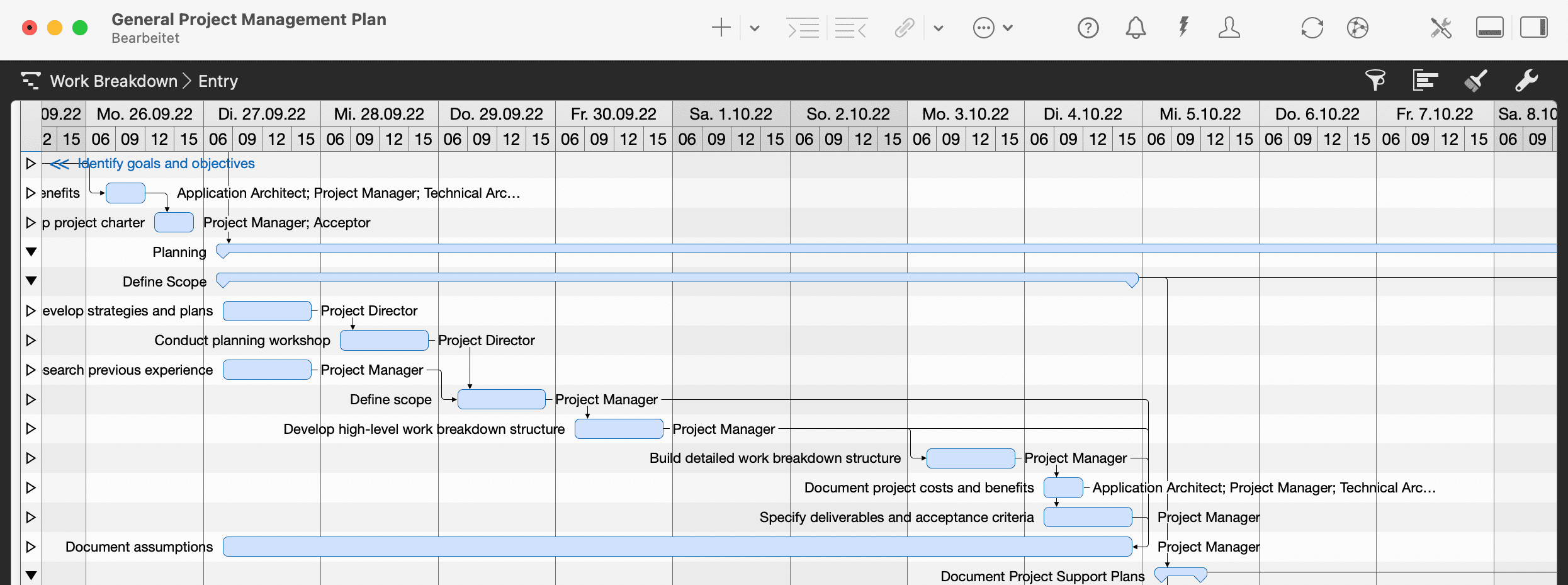The width and height of the screenshot is (1568, 585).
Task: Click the style brush icon on the dark bar
Action: point(1475,81)
